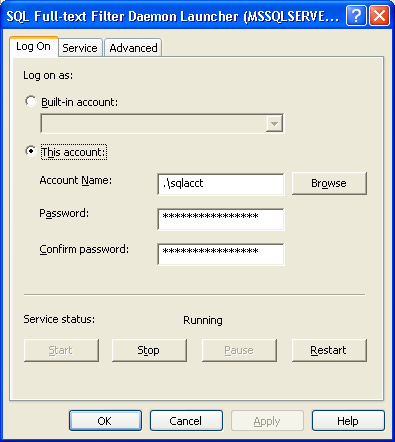Screen dimensions: 395x442
Task: Focus the Confirm password field
Action: coord(221,254)
